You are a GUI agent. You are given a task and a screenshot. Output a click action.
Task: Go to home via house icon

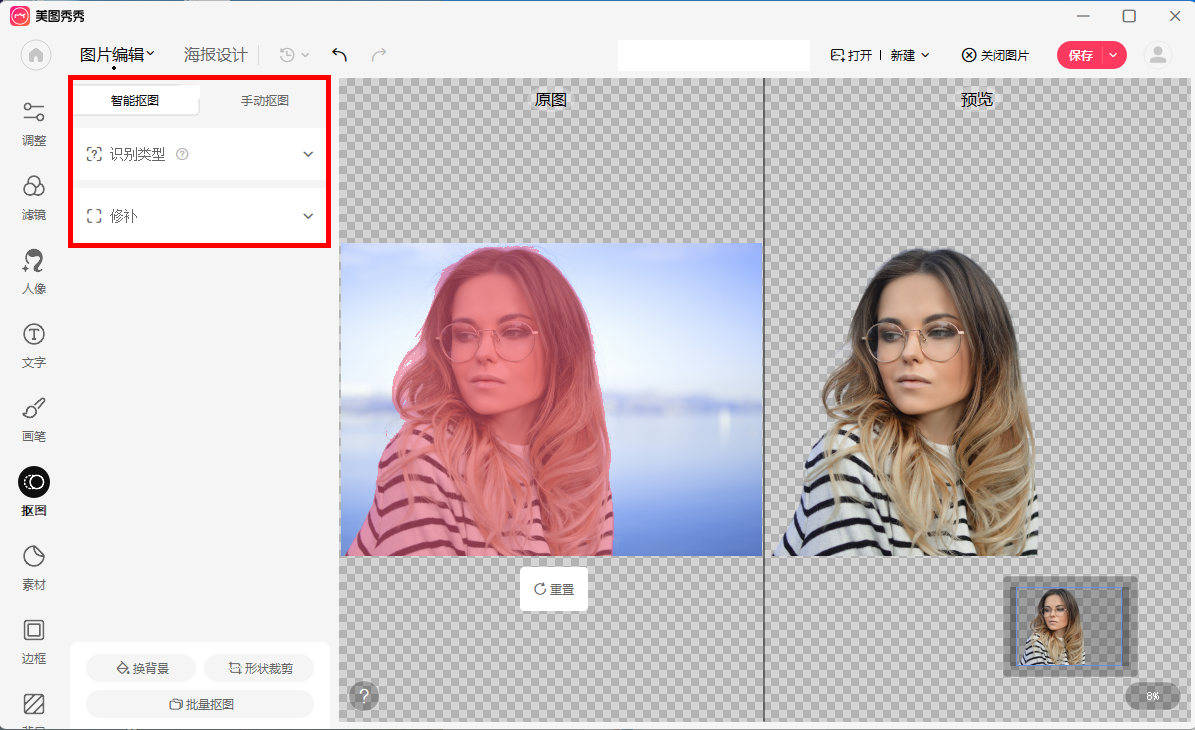point(35,55)
